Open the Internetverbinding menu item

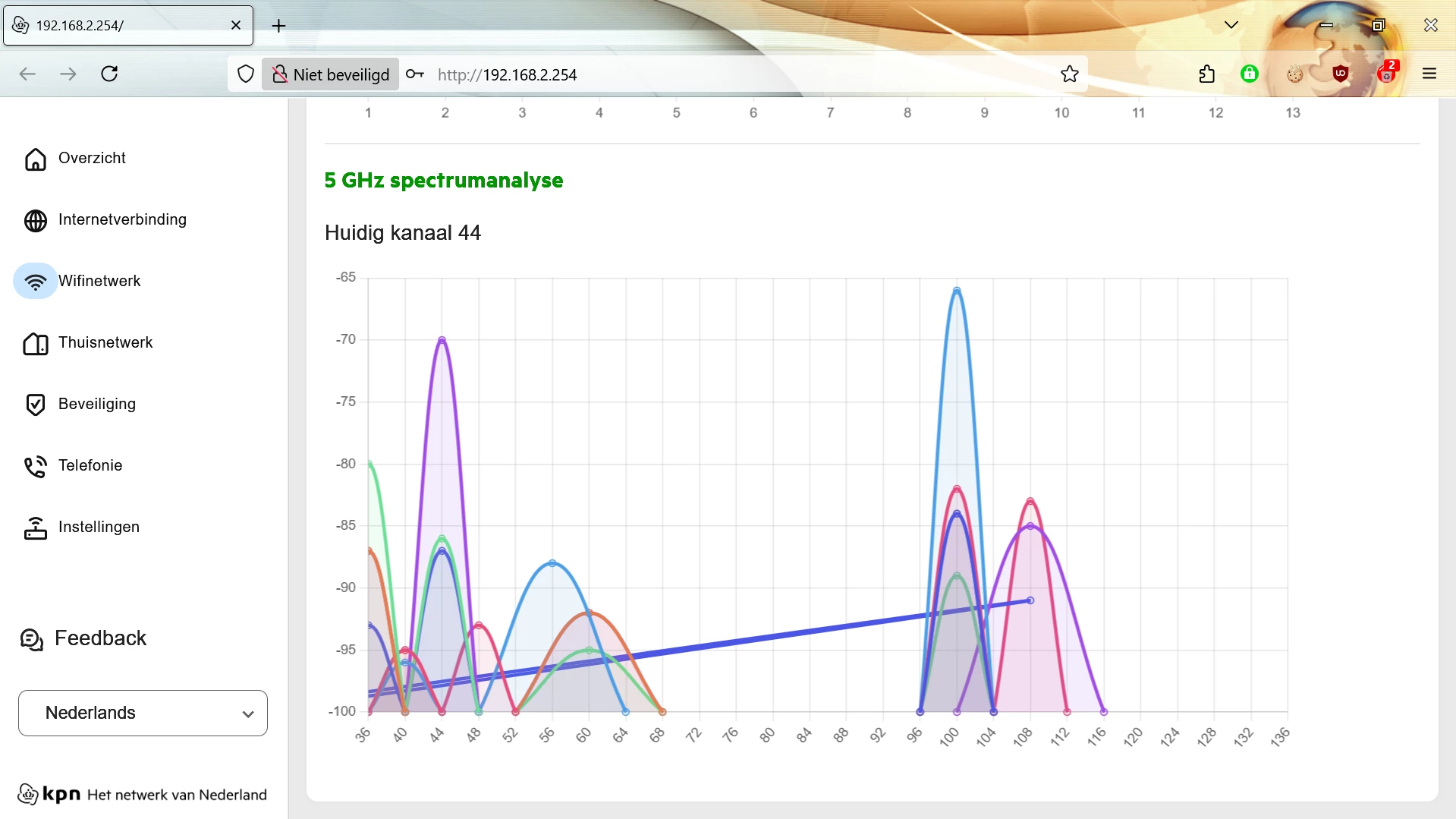pyautogui.click(x=122, y=219)
